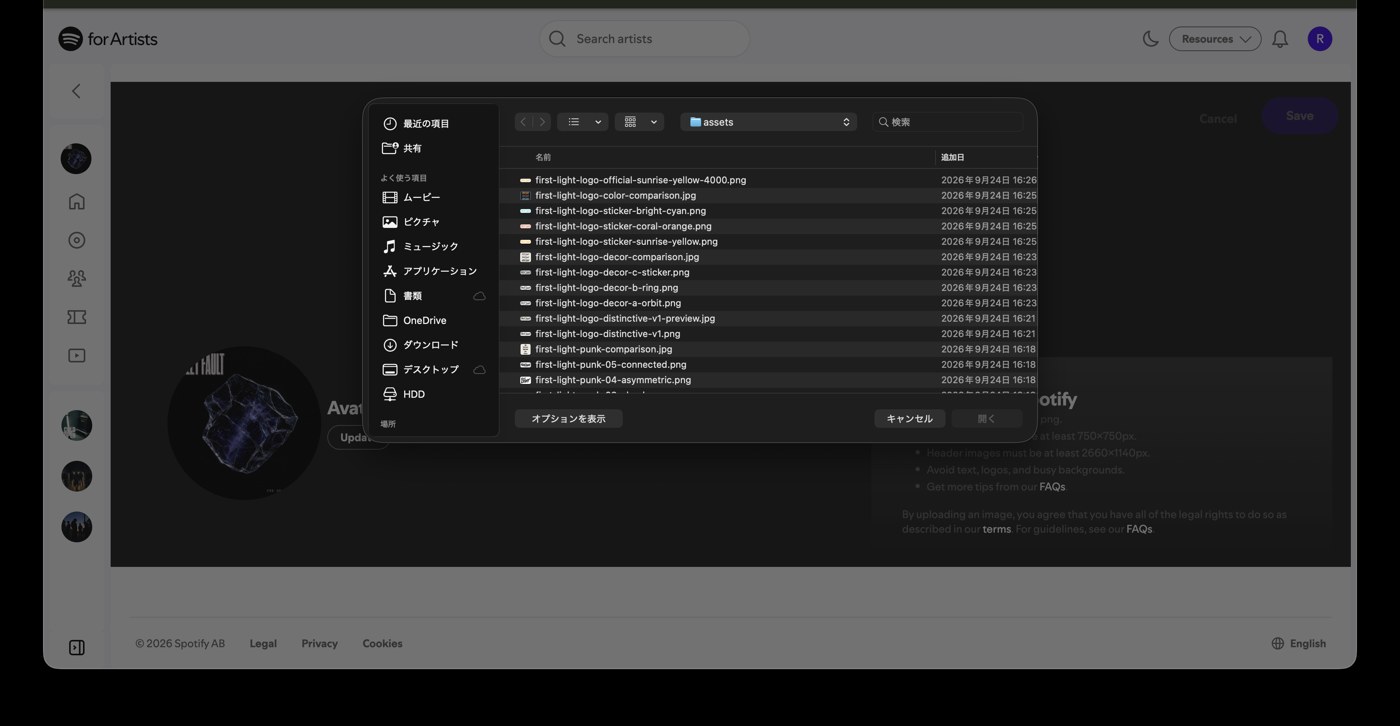Open the Privacy footer link
The image size is (1400, 726).
(x=320, y=644)
